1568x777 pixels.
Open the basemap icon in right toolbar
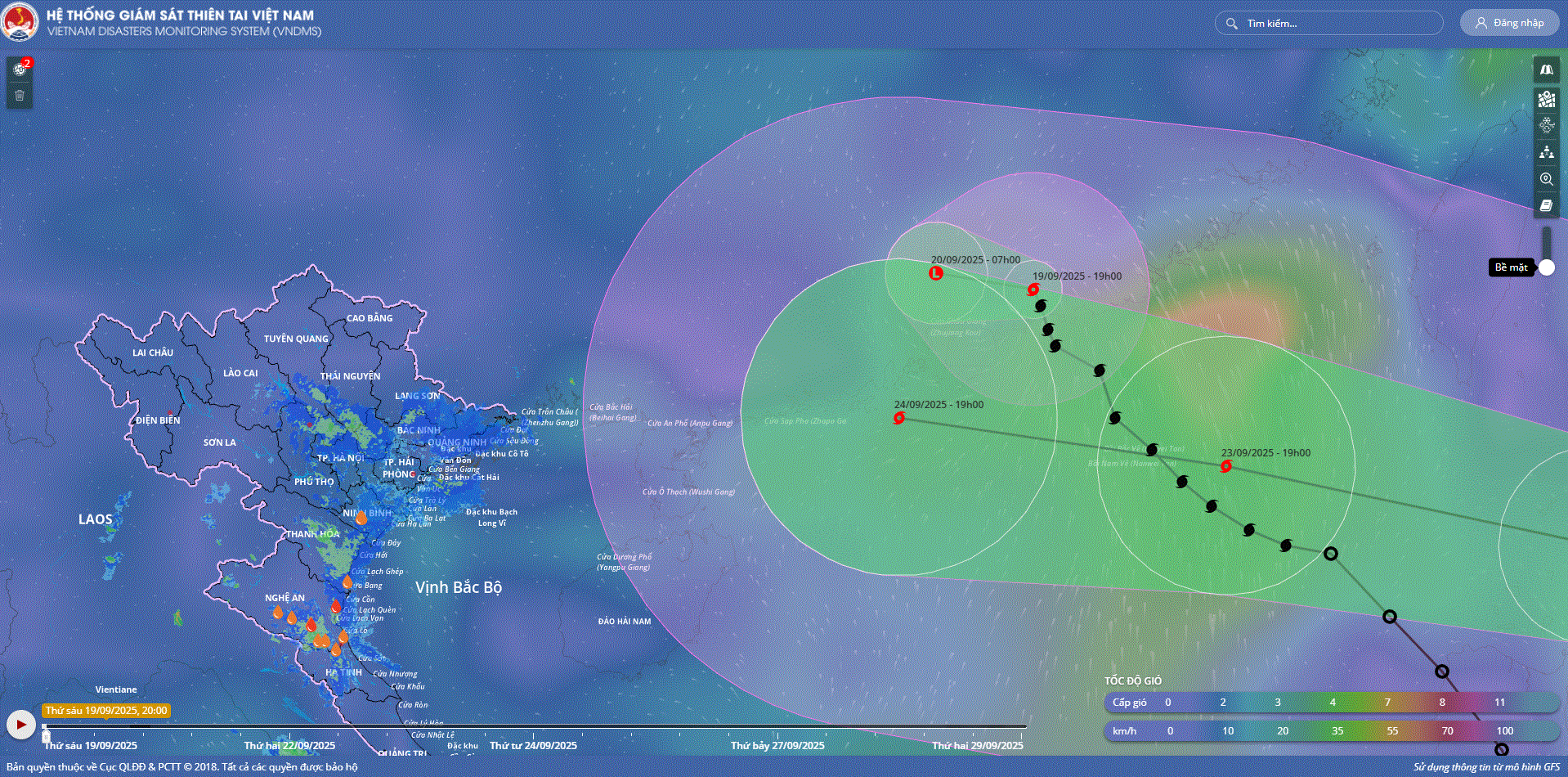pyautogui.click(x=1546, y=70)
